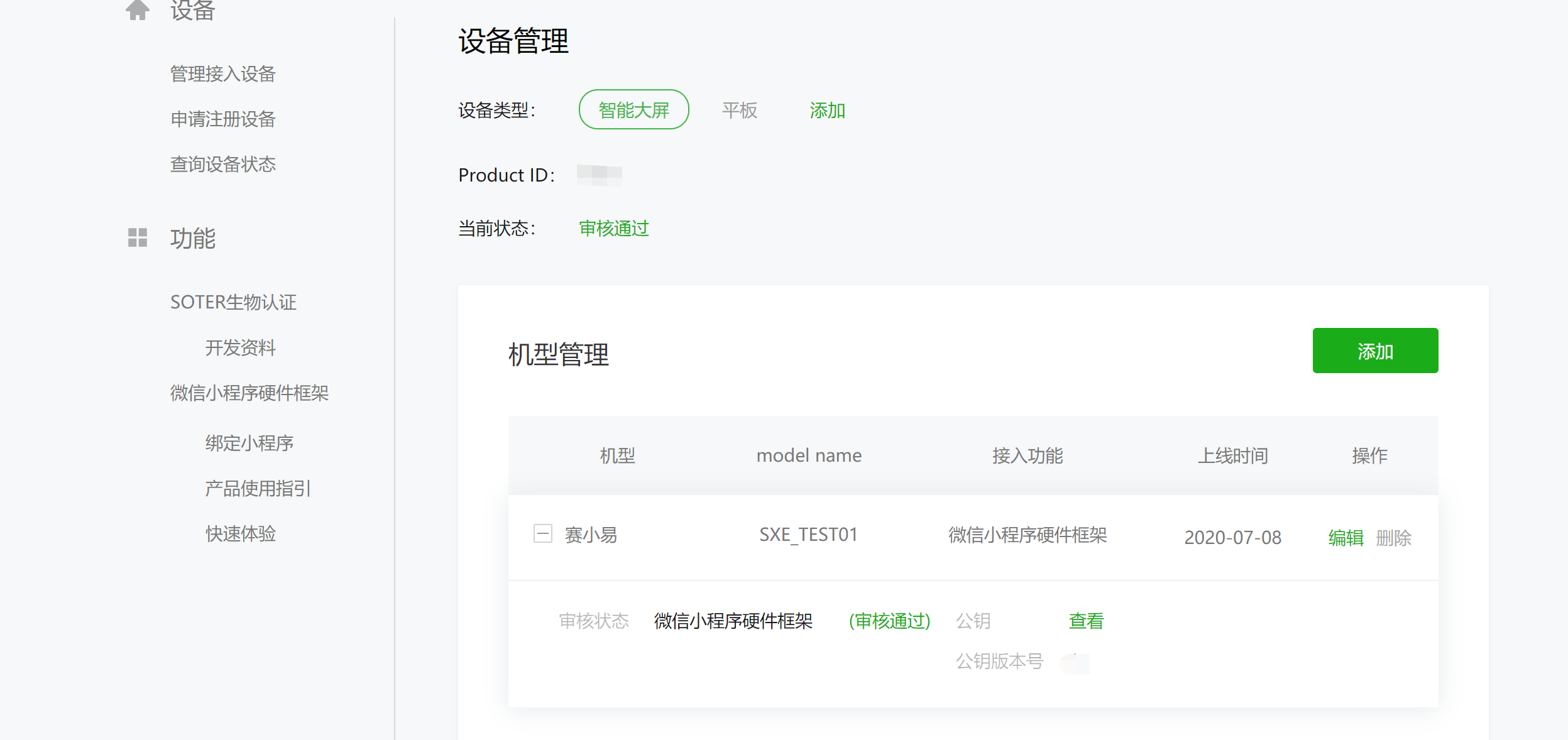Open 快速体验 in sidebar
Viewport: 1568px width, 740px height.
click(x=240, y=534)
